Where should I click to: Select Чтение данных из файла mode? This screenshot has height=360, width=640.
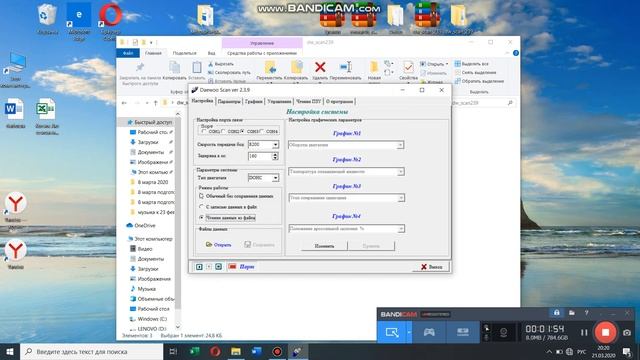201,218
